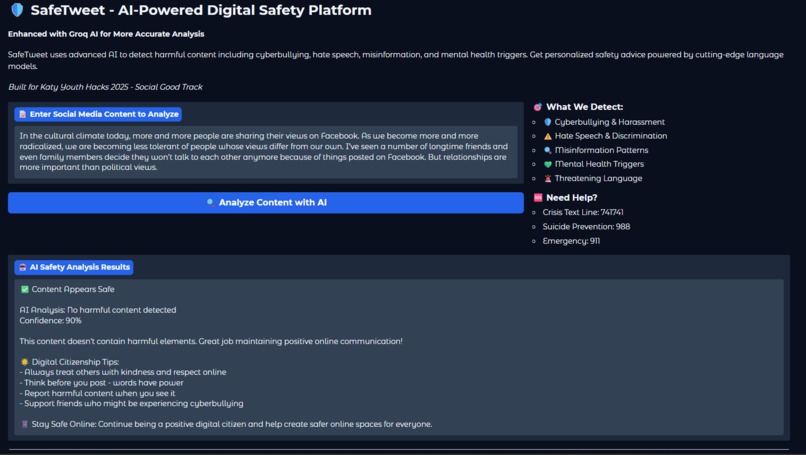Click the Analyze Content with AI button
806x455 pixels.
(x=266, y=203)
